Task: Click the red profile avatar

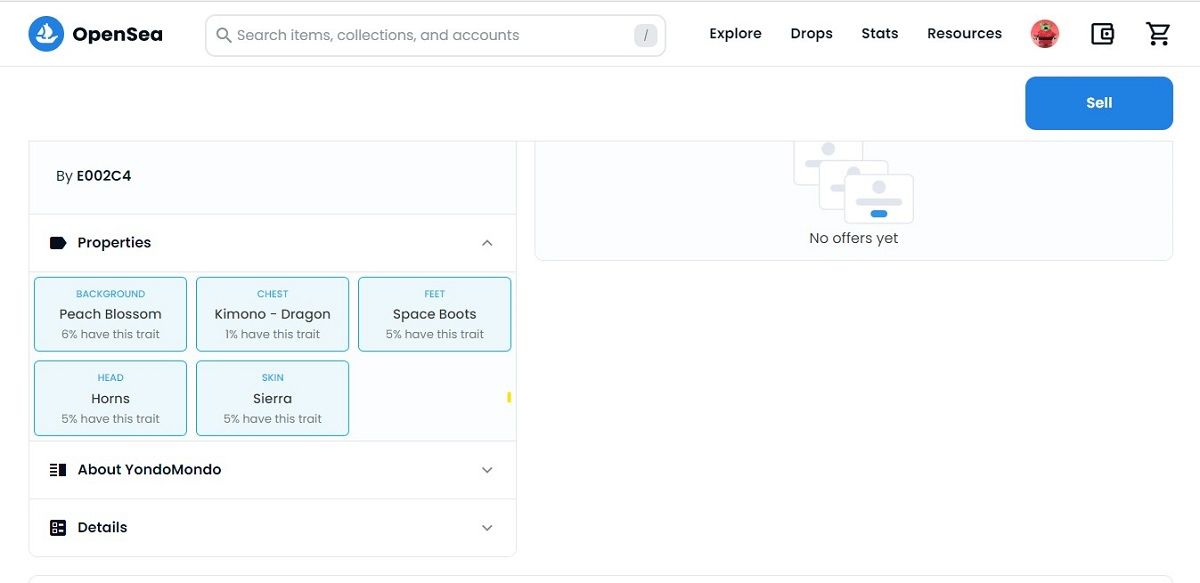Action: [x=1045, y=34]
